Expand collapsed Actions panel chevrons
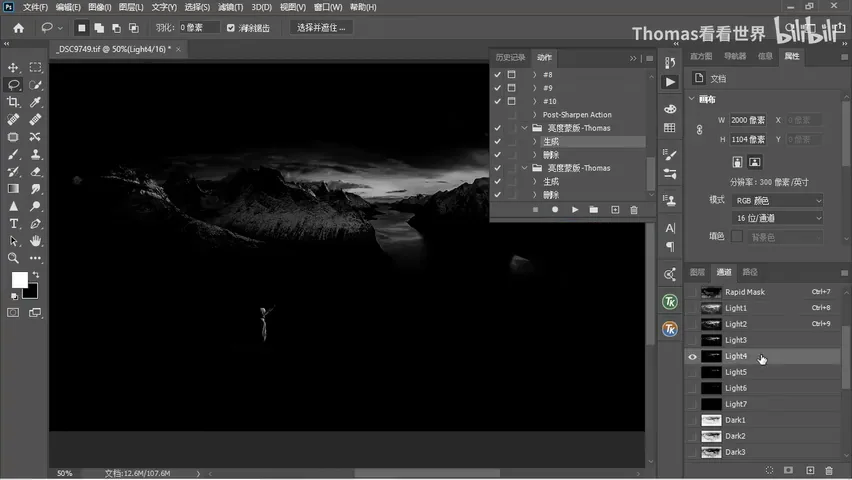Screen dimensions: 852x480 (x=633, y=58)
